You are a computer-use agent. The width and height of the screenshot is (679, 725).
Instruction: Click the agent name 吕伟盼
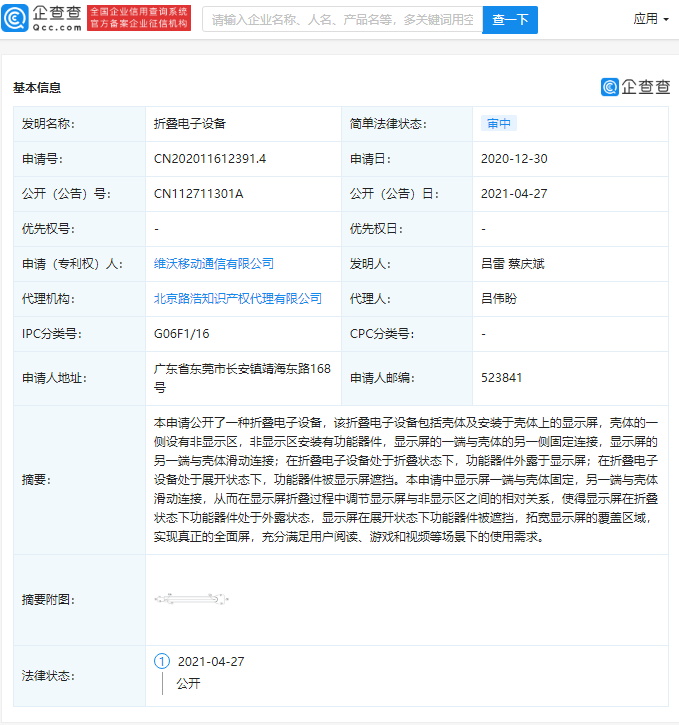pos(499,299)
